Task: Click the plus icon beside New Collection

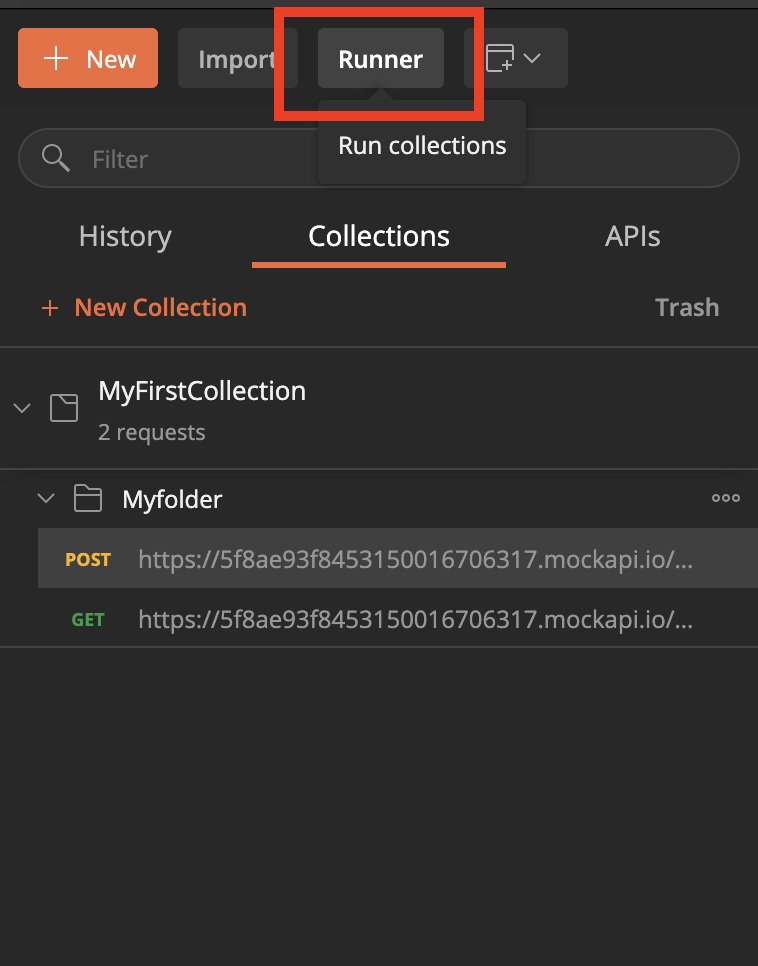Action: point(50,308)
